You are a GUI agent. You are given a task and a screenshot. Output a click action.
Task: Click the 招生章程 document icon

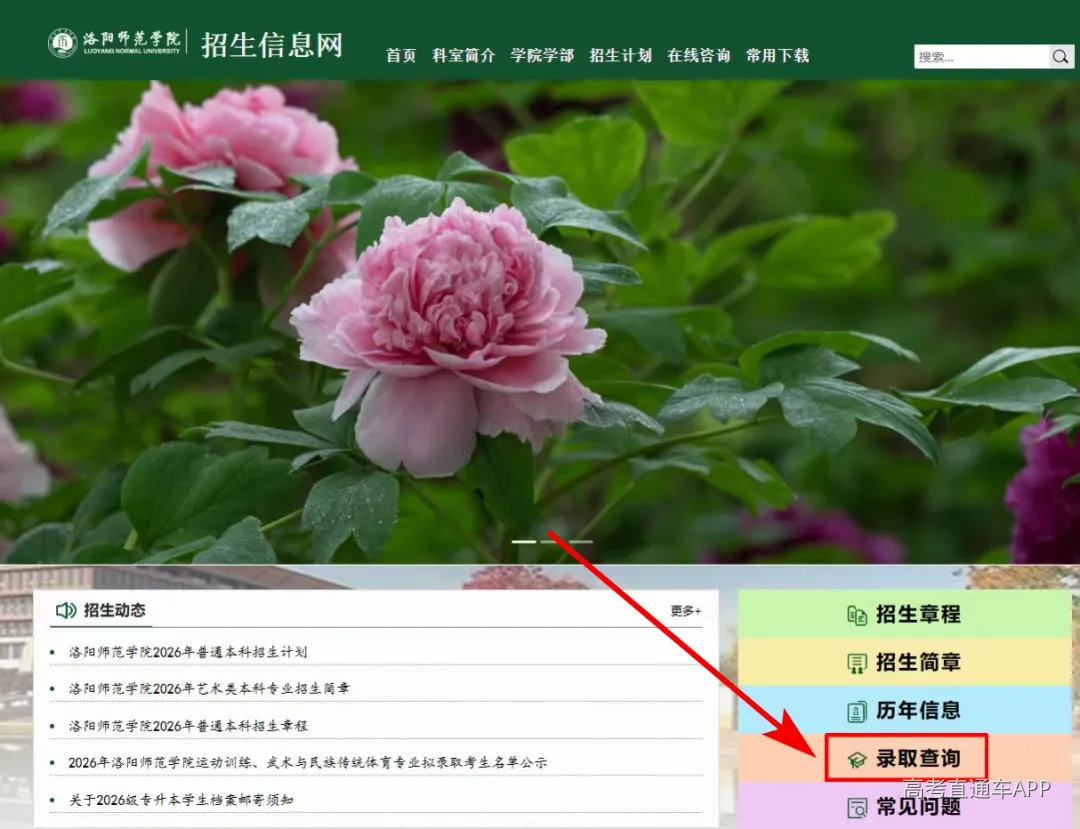(857, 615)
